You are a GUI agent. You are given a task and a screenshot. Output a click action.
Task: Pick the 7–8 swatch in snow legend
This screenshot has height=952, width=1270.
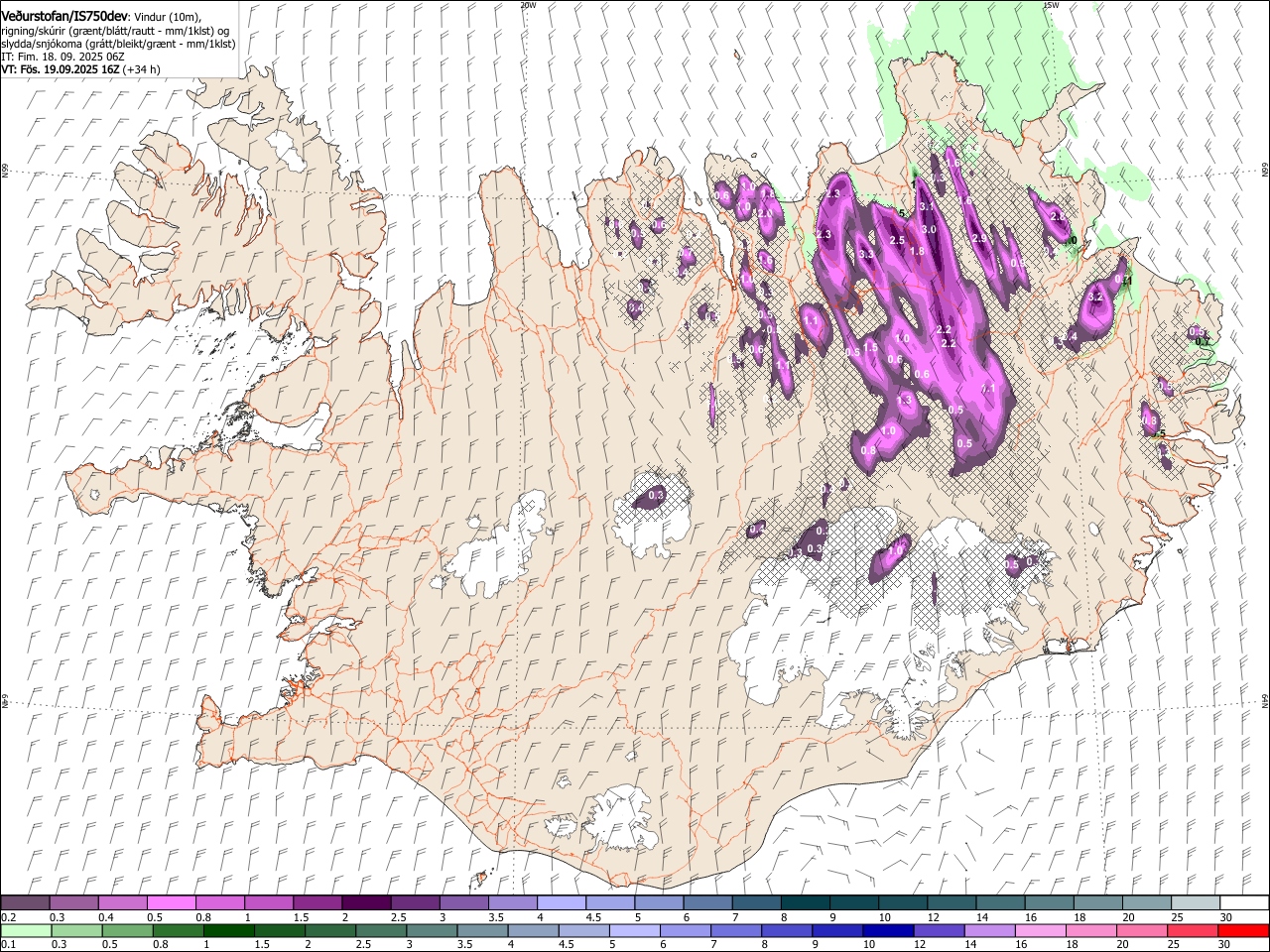755,903
